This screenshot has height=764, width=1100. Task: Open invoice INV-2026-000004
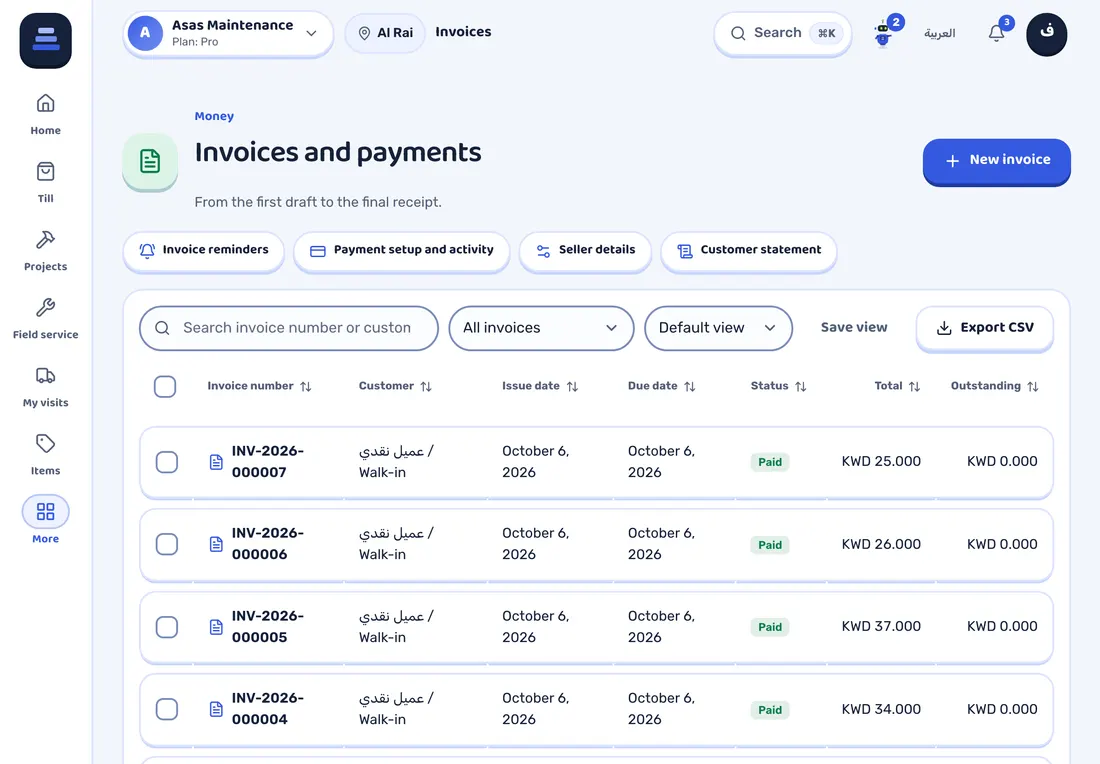click(267, 709)
